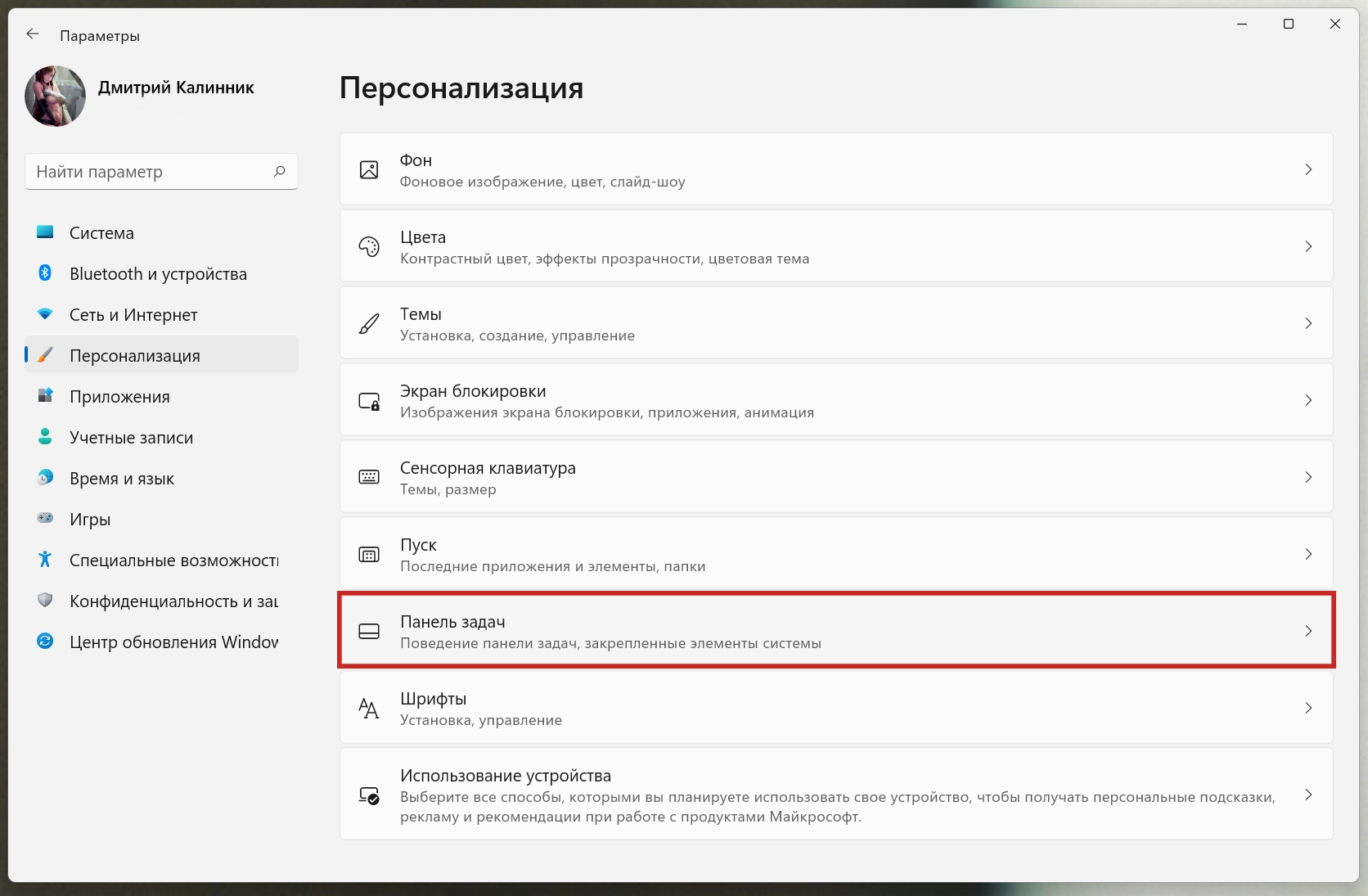
Task: Click the Найти параметр search field
Action: (x=151, y=172)
